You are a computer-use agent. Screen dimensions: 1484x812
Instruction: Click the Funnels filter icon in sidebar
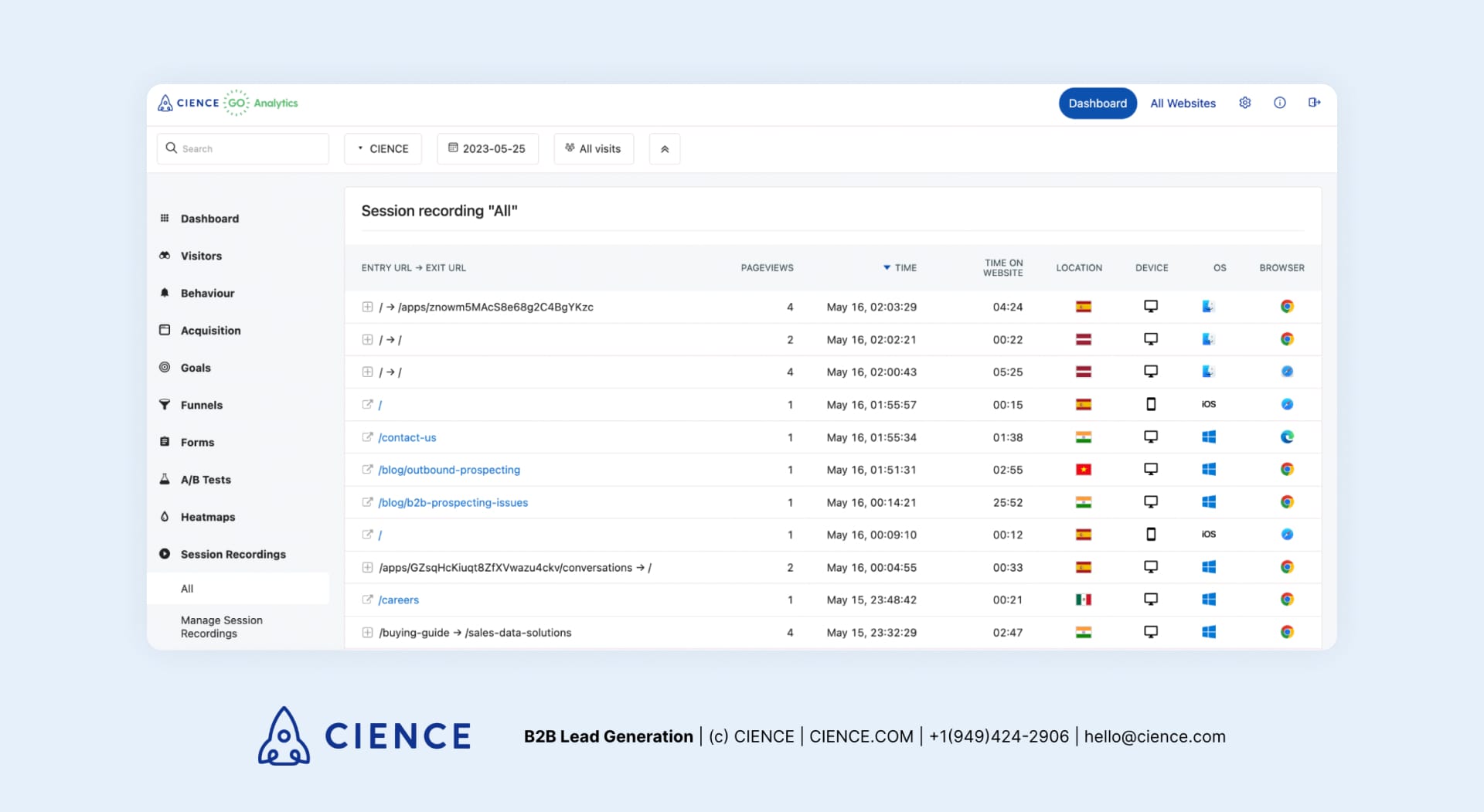[x=165, y=405]
